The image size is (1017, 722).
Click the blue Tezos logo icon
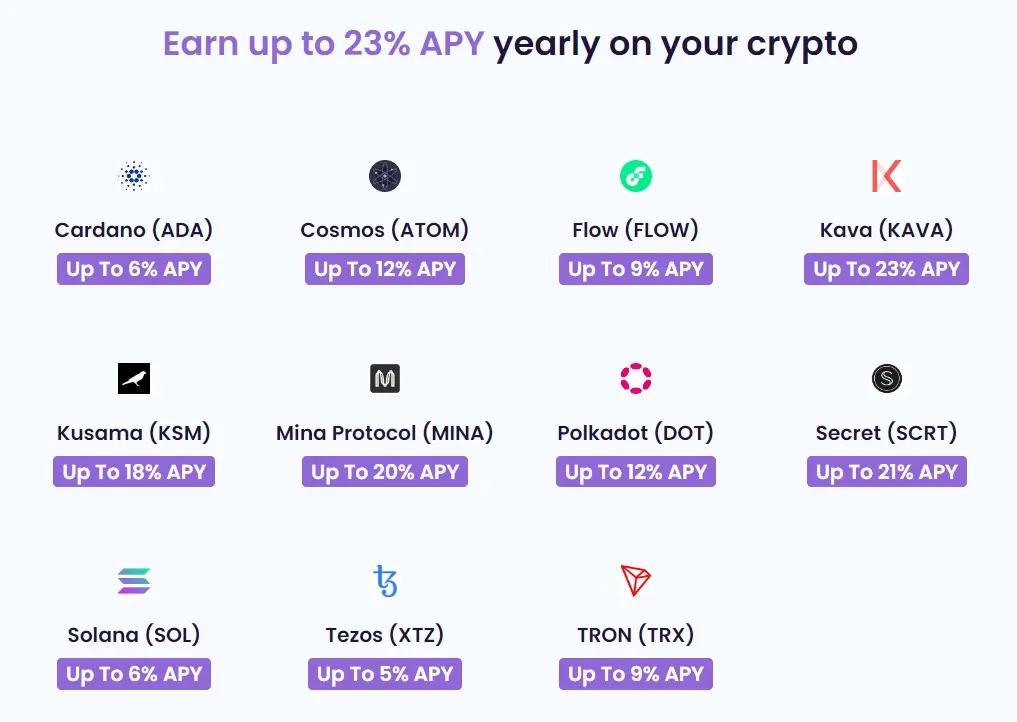click(384, 580)
